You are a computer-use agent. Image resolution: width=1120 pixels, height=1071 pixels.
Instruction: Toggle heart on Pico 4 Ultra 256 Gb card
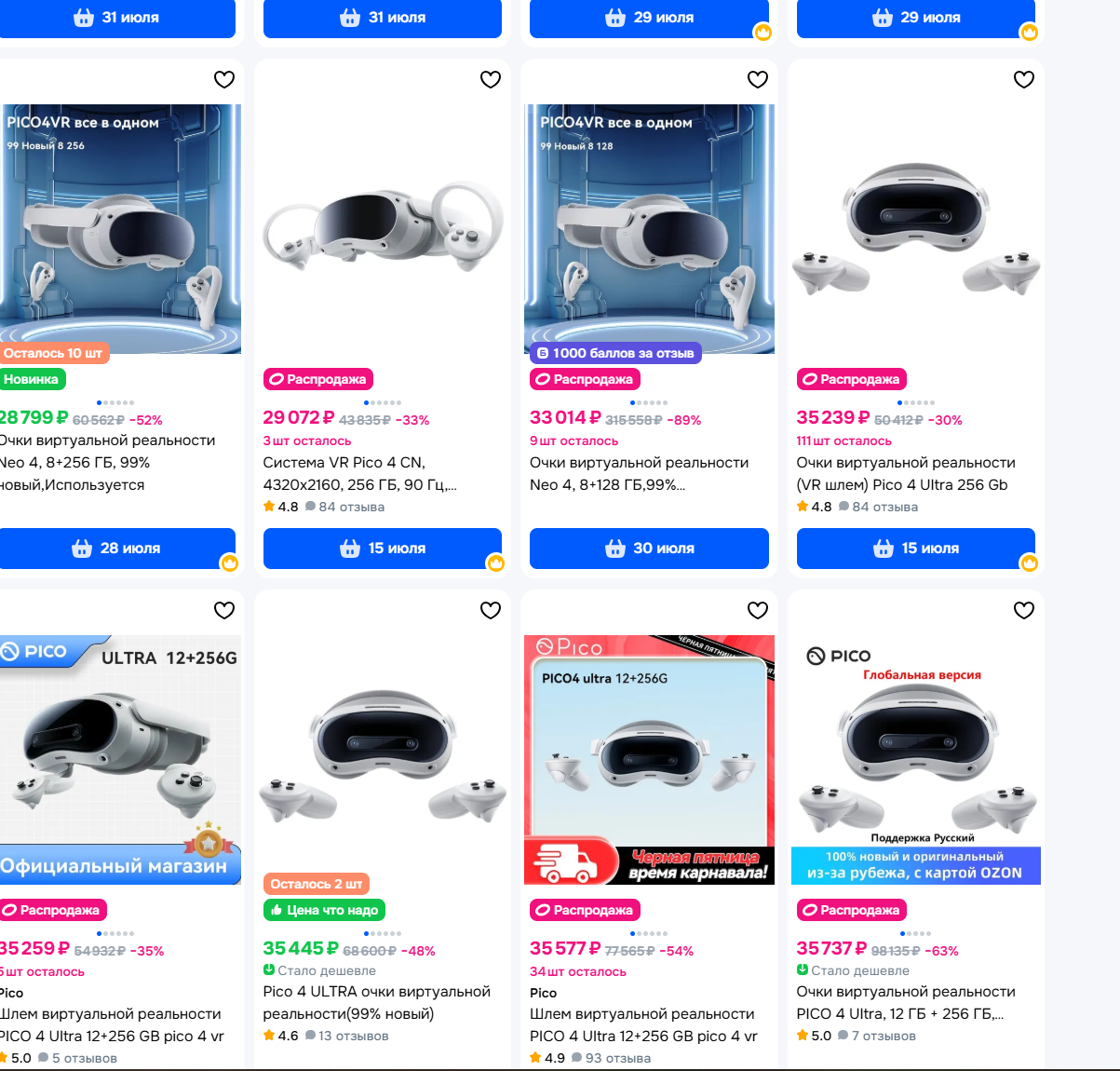pos(1024,79)
